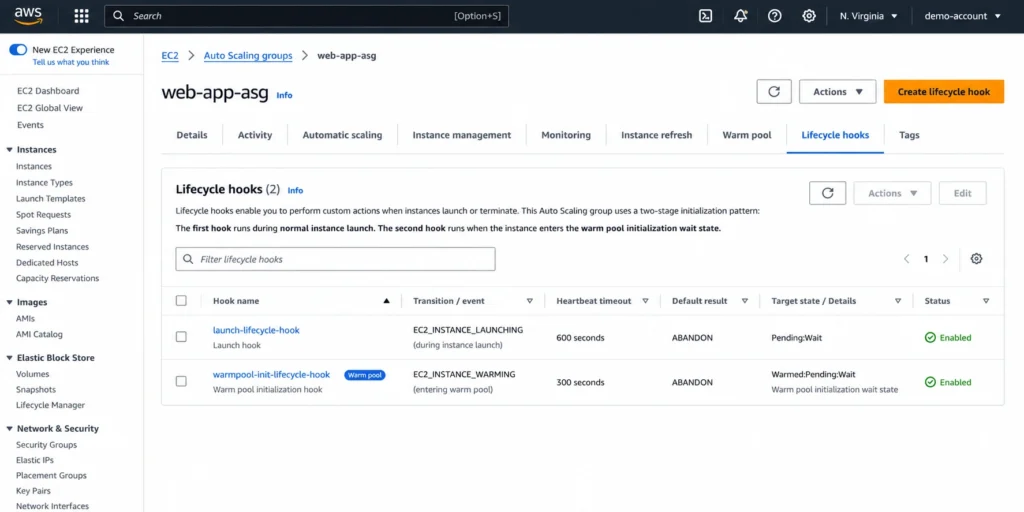
Task: Open EC2 Dashboard in sidebar
Action: coord(48,91)
